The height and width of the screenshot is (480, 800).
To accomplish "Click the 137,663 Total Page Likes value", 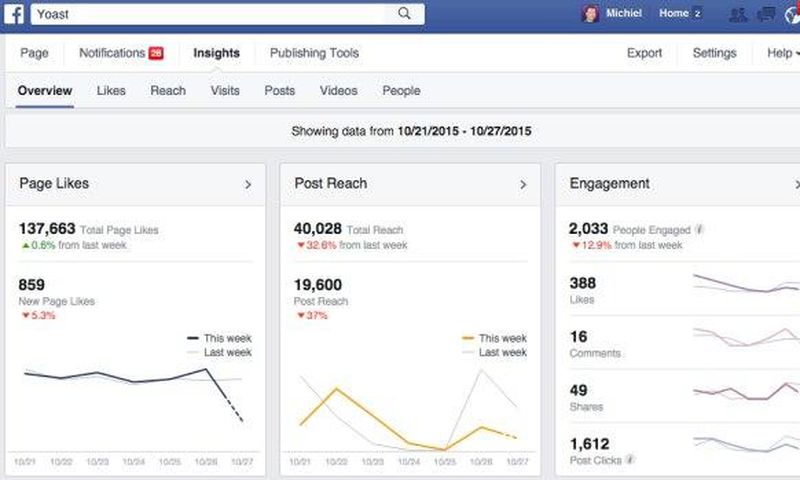I will click(47, 229).
